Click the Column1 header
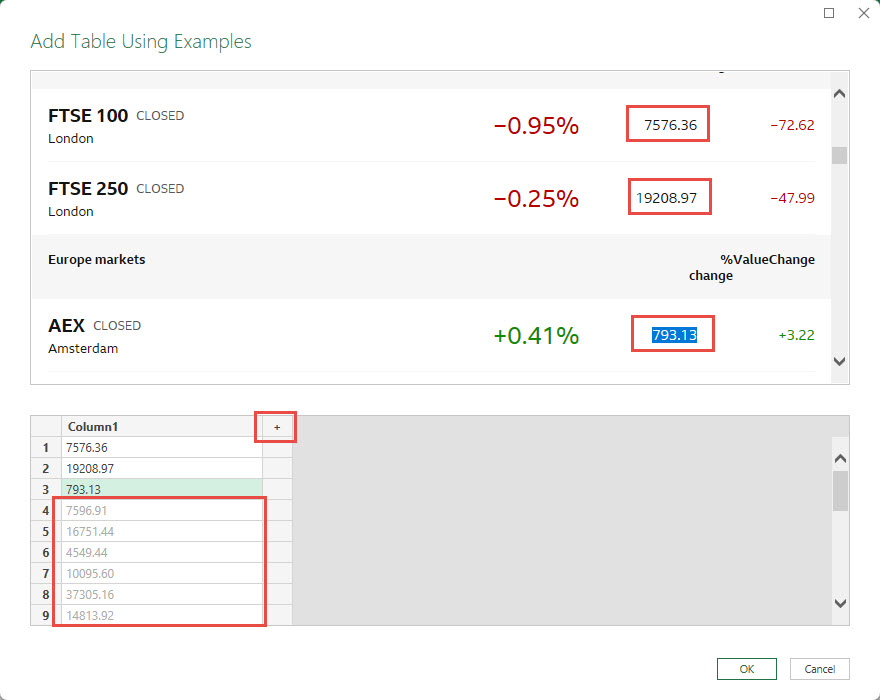 point(93,426)
